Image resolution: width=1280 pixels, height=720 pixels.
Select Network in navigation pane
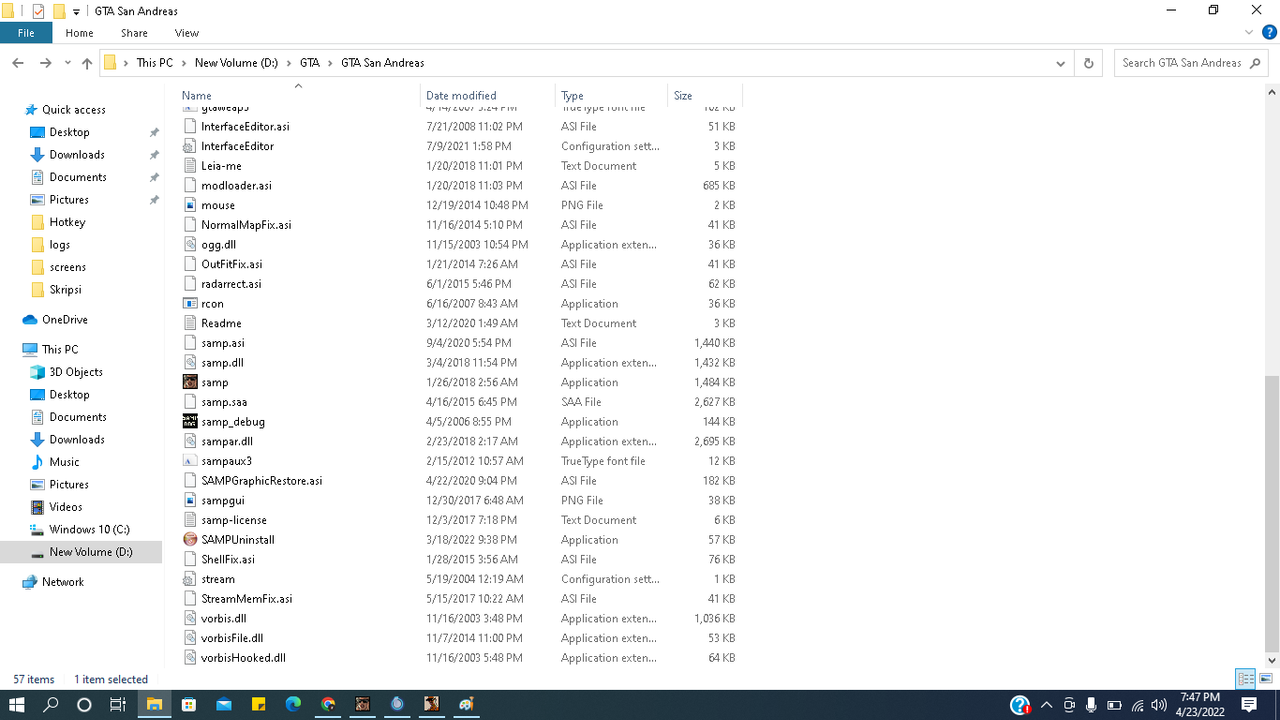tap(63, 582)
